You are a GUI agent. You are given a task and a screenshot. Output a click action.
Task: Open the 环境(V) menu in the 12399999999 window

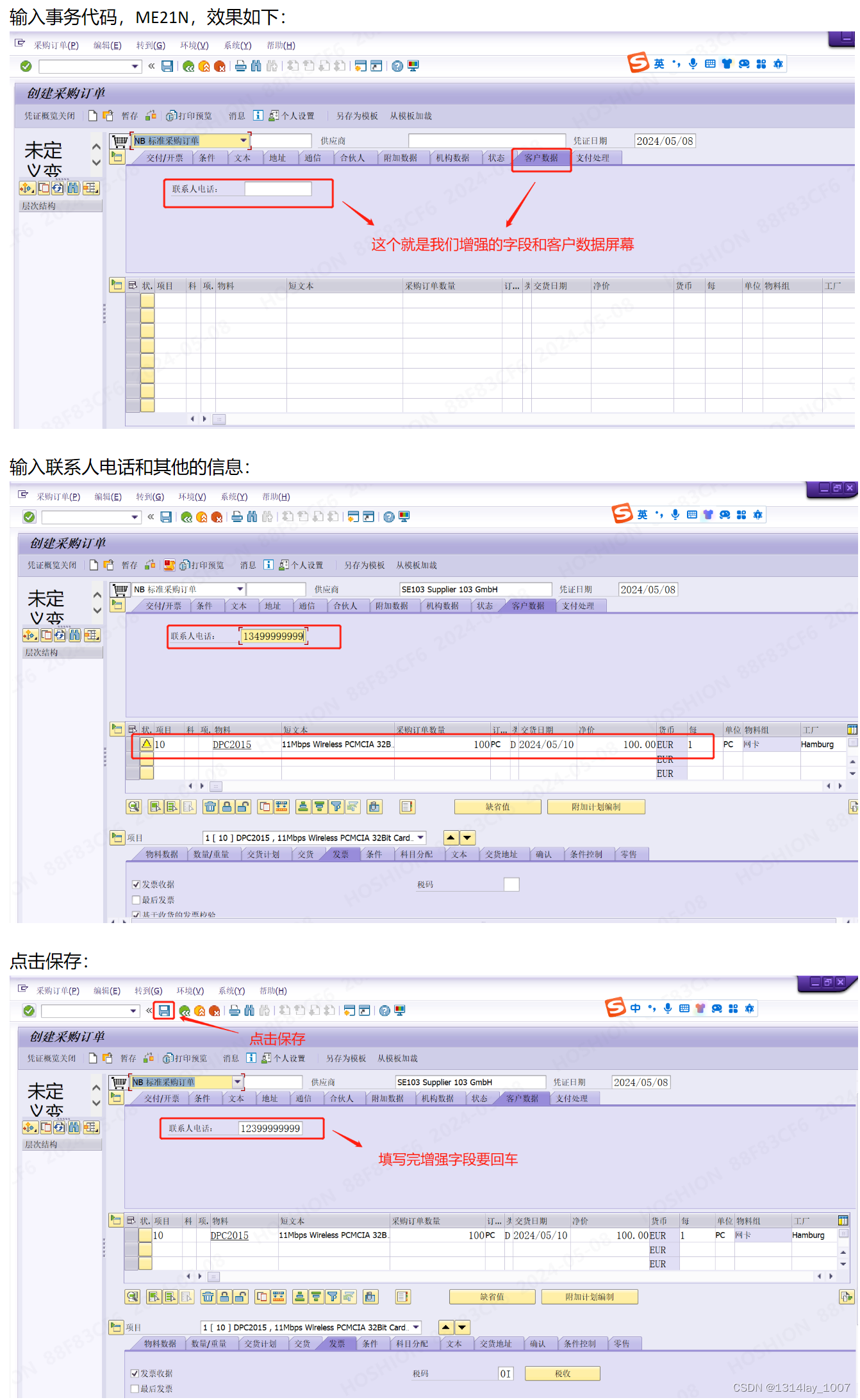click(190, 991)
